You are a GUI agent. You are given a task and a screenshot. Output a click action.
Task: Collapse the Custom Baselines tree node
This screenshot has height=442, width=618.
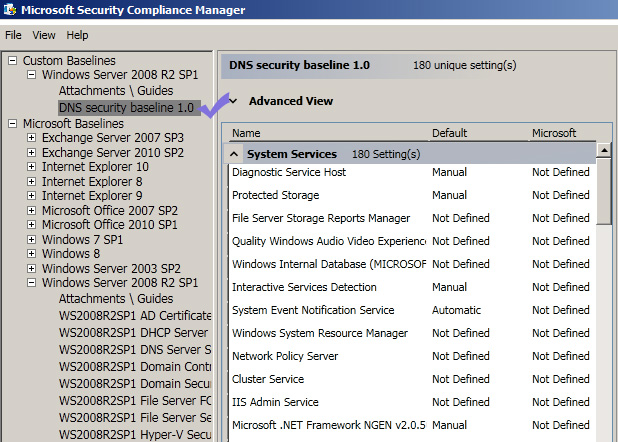[13, 61]
